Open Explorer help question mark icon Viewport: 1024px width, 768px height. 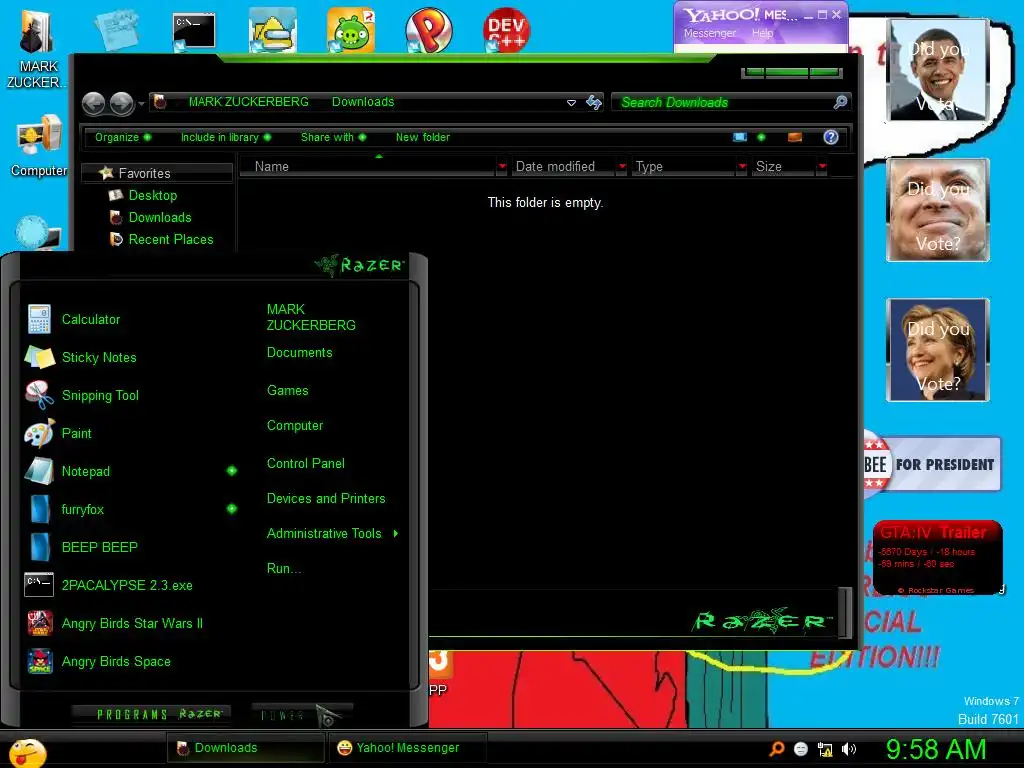click(831, 137)
